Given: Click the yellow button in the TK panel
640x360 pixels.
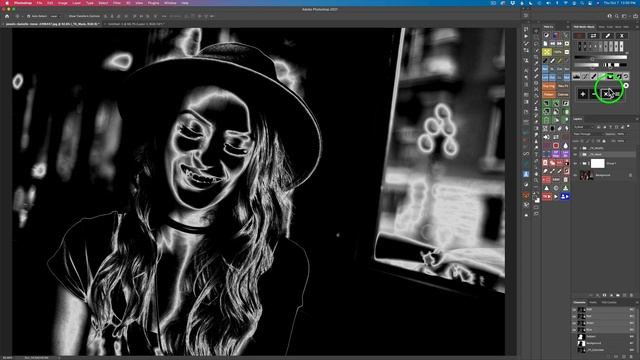Looking at the screenshot, I should click(x=547, y=52).
